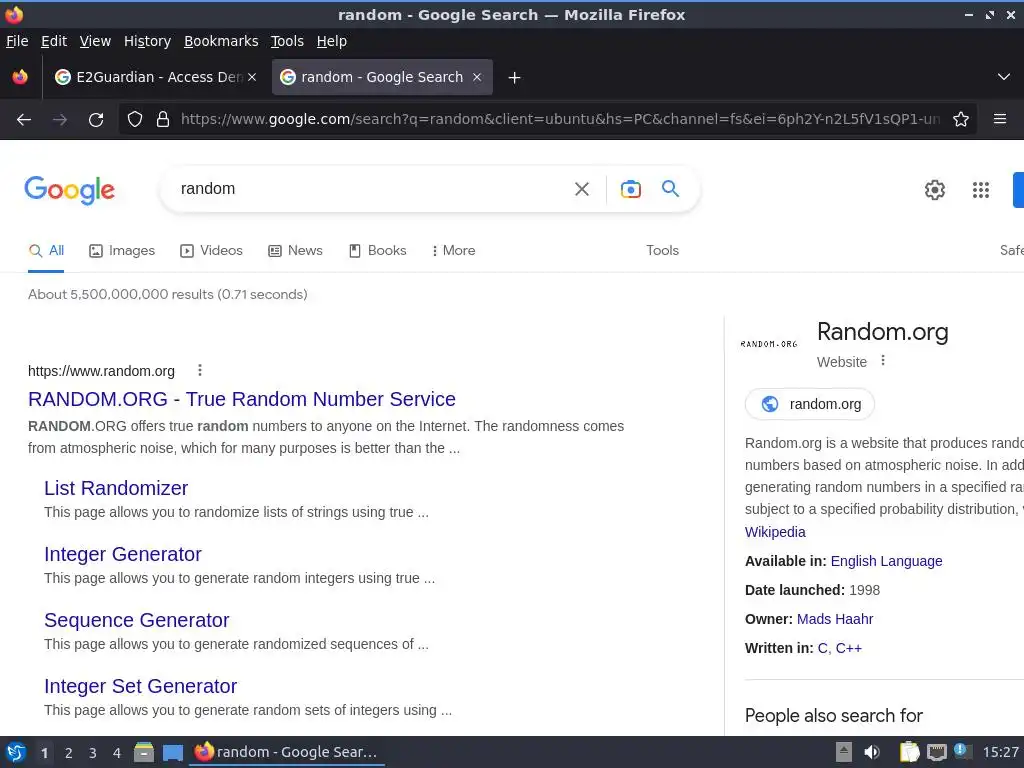Click the English Language link
This screenshot has width=1024, height=768.
tap(886, 561)
